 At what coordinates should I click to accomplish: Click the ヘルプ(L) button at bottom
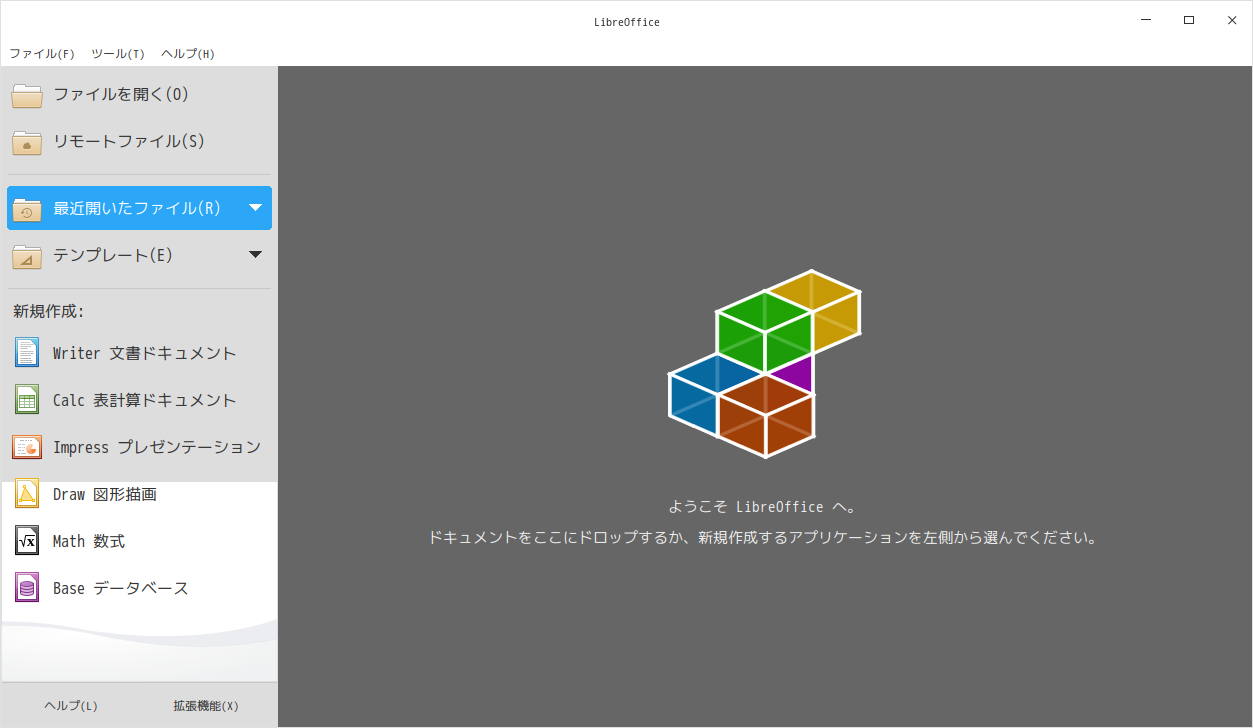[x=71, y=706]
